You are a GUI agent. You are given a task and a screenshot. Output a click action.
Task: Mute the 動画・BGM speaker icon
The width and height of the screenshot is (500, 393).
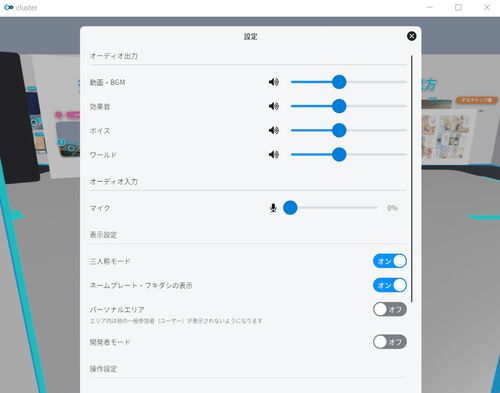[274, 82]
